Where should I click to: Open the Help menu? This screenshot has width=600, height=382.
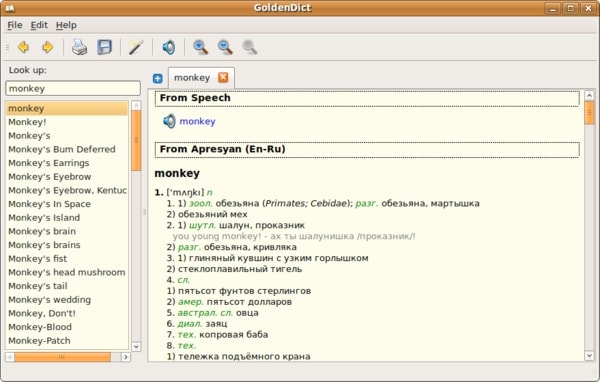pos(66,25)
